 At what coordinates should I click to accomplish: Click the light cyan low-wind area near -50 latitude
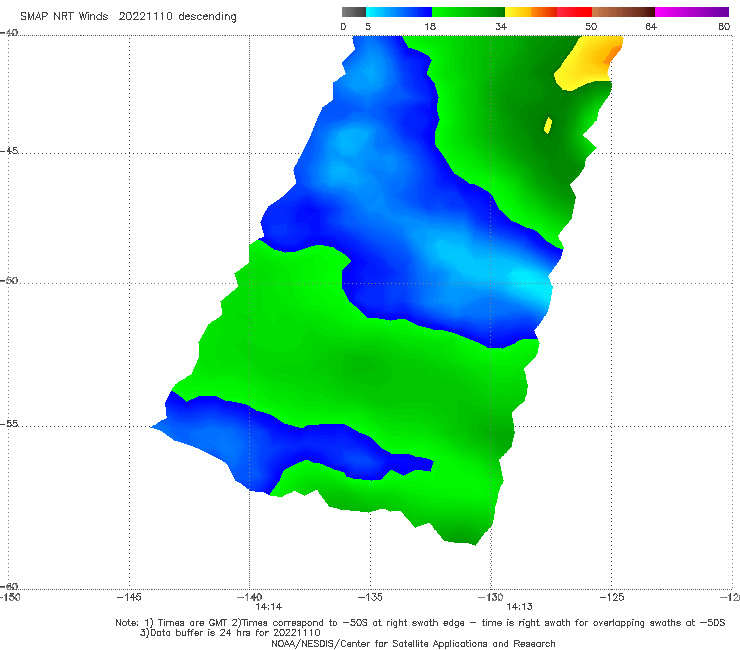pyautogui.click(x=531, y=283)
